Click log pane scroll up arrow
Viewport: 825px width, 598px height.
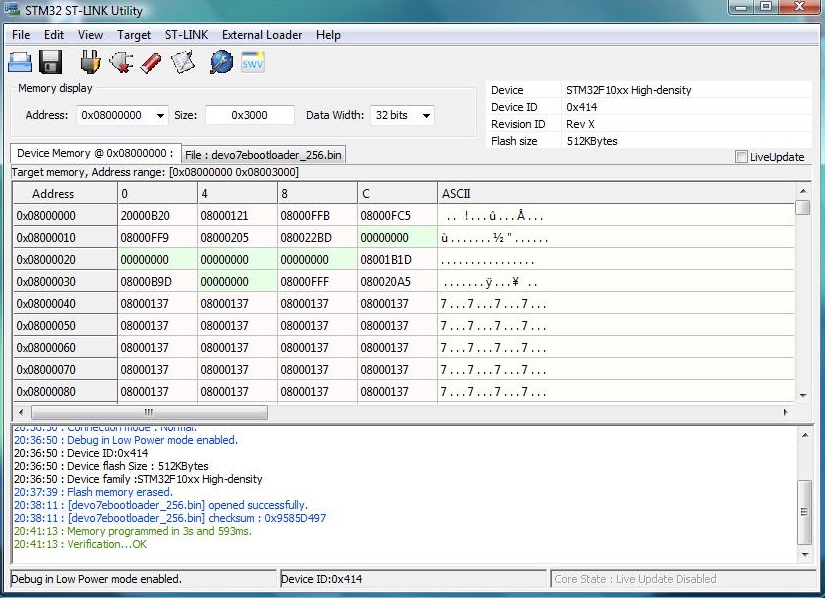coord(804,435)
